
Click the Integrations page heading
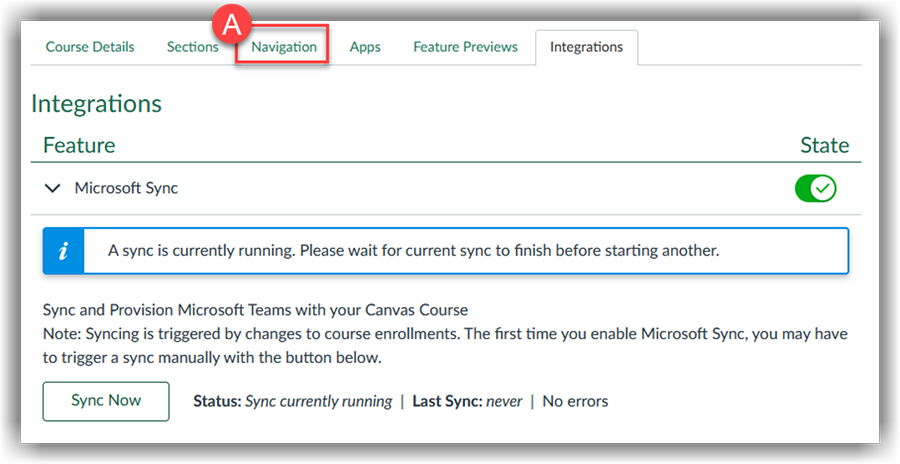click(96, 103)
